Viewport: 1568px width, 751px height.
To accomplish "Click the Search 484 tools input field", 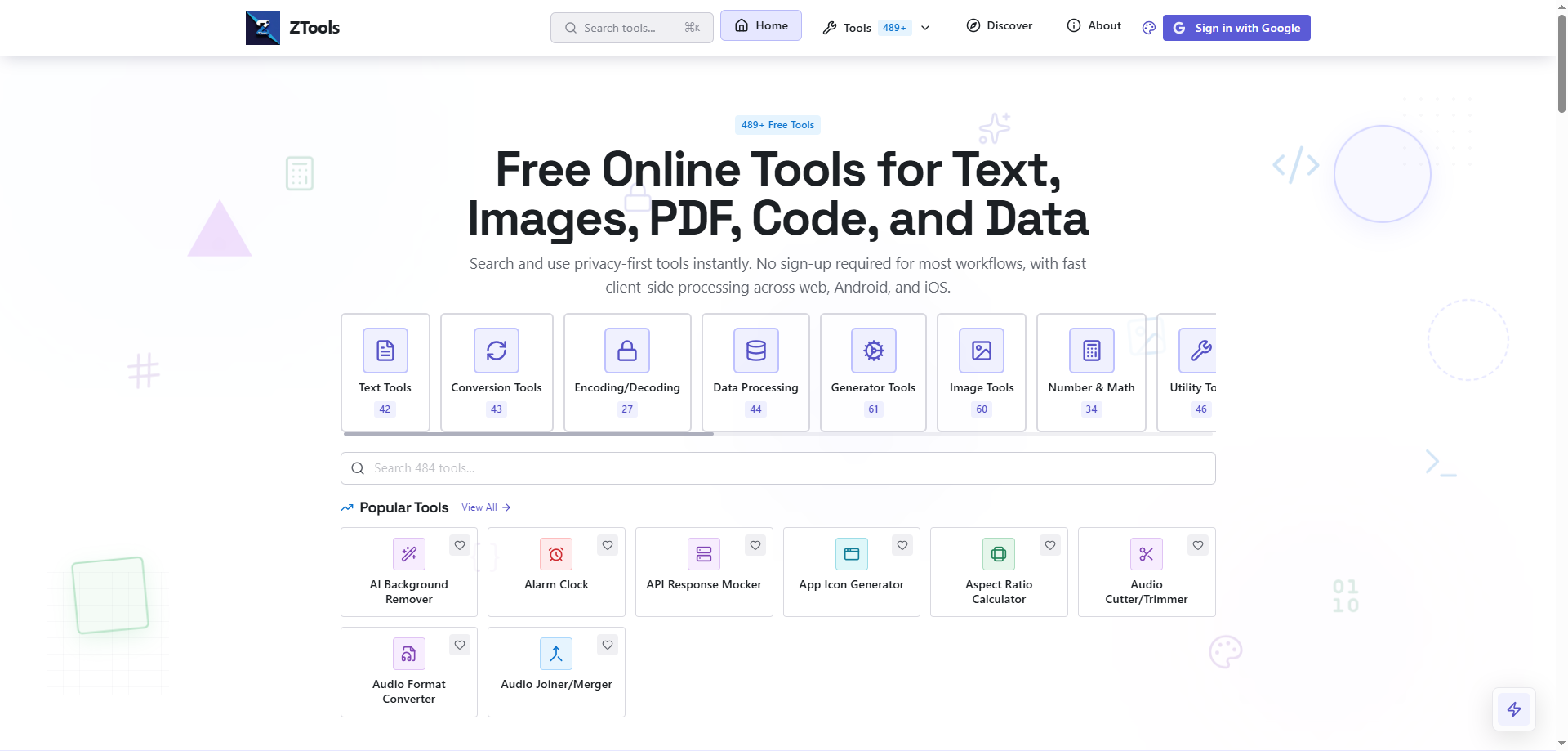I will [777, 467].
